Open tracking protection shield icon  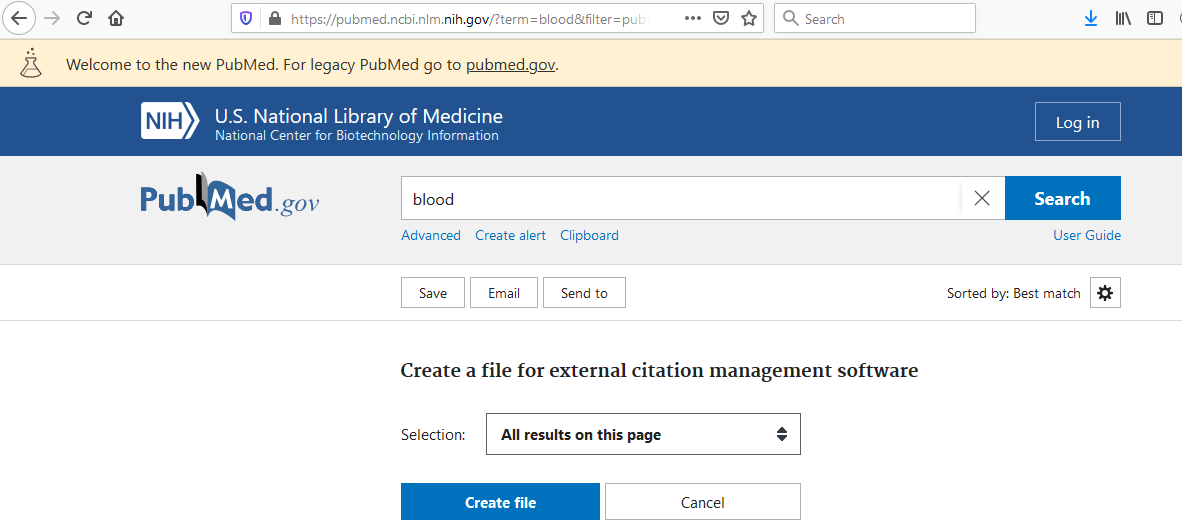pos(246,18)
